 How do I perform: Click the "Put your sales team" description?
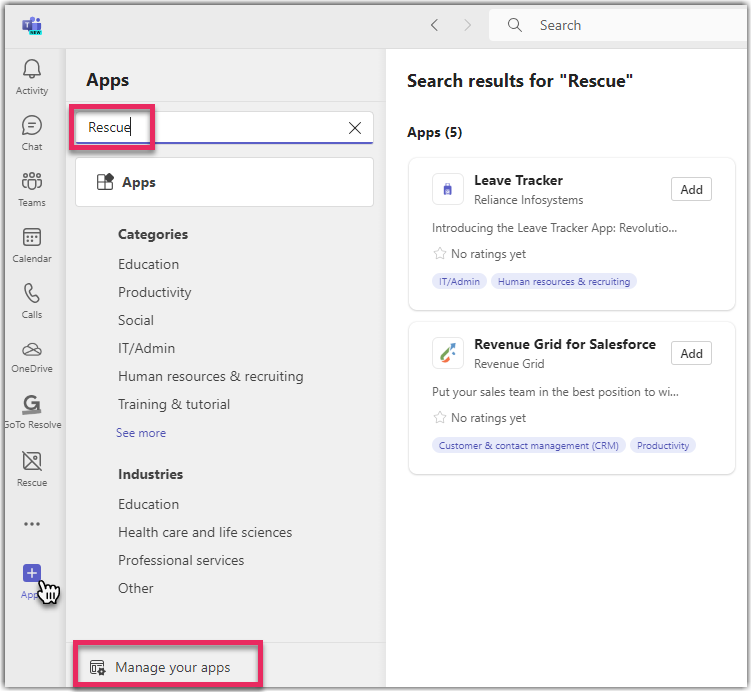coord(555,392)
